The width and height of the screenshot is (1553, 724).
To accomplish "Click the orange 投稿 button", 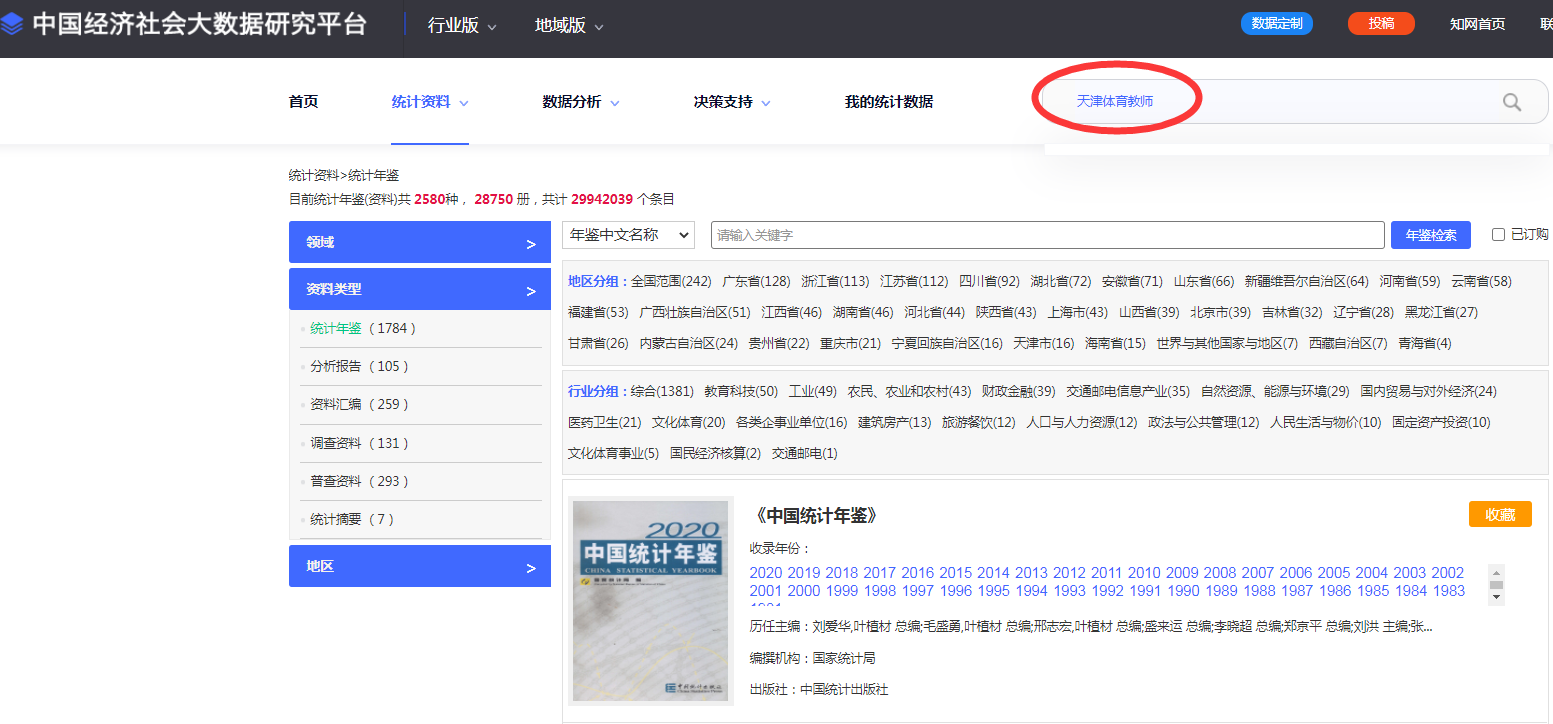I will [x=1381, y=23].
